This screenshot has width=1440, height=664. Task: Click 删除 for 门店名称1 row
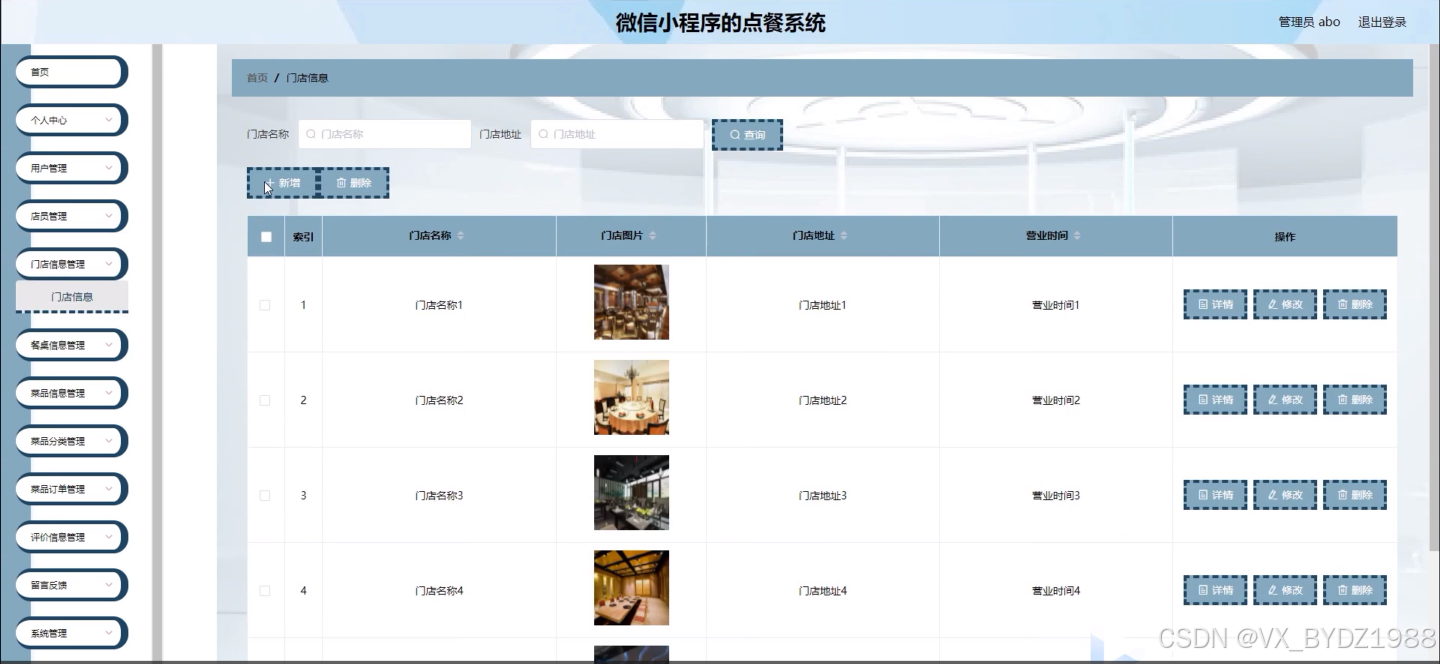(1355, 305)
